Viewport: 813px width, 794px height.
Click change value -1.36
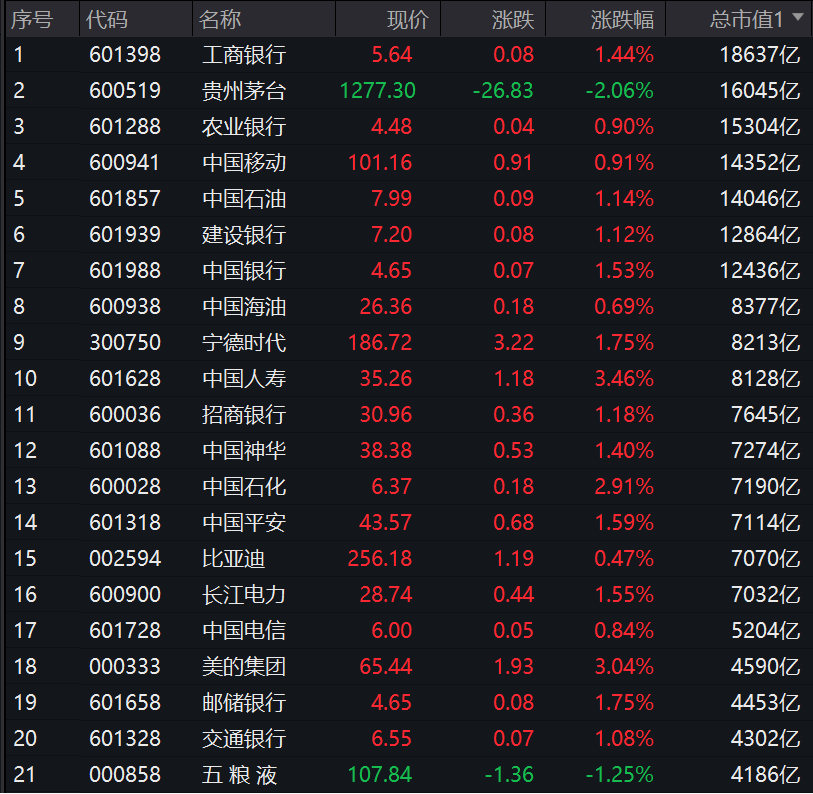click(509, 775)
